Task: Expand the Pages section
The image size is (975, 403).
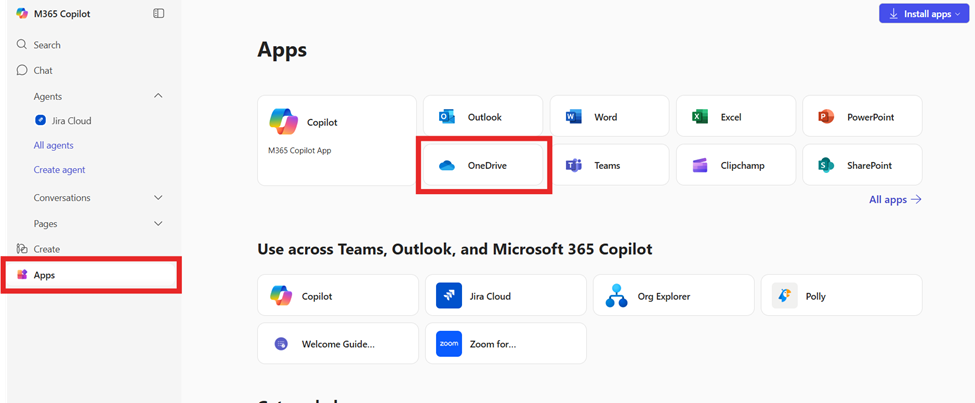Action: click(x=158, y=224)
